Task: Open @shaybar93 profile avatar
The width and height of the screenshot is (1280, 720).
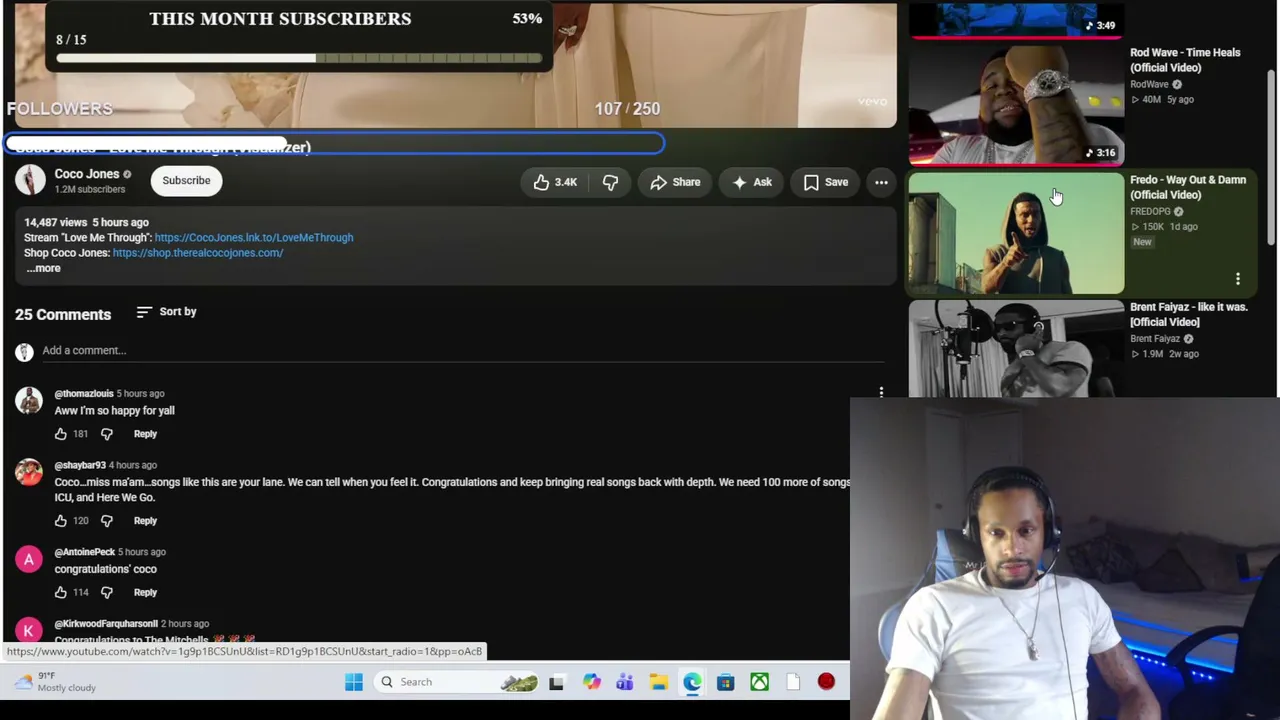Action: (29, 473)
